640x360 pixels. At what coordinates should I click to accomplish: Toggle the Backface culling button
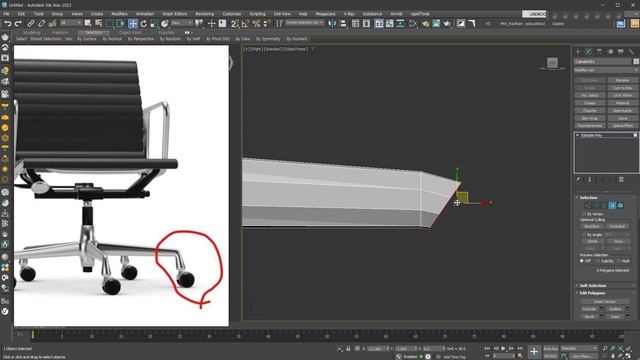(592, 226)
